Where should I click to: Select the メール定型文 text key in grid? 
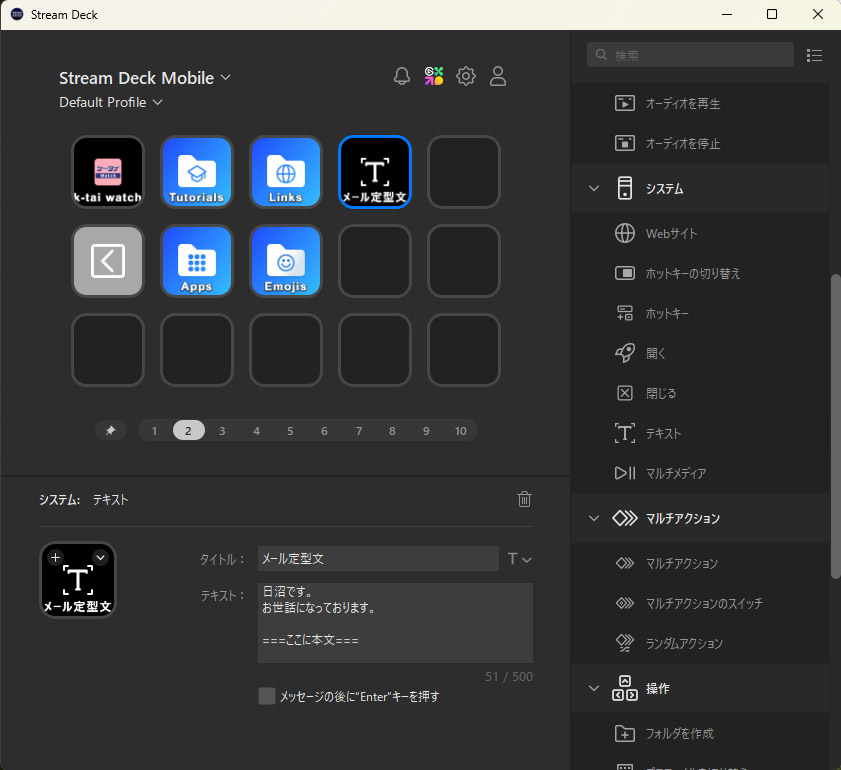375,172
